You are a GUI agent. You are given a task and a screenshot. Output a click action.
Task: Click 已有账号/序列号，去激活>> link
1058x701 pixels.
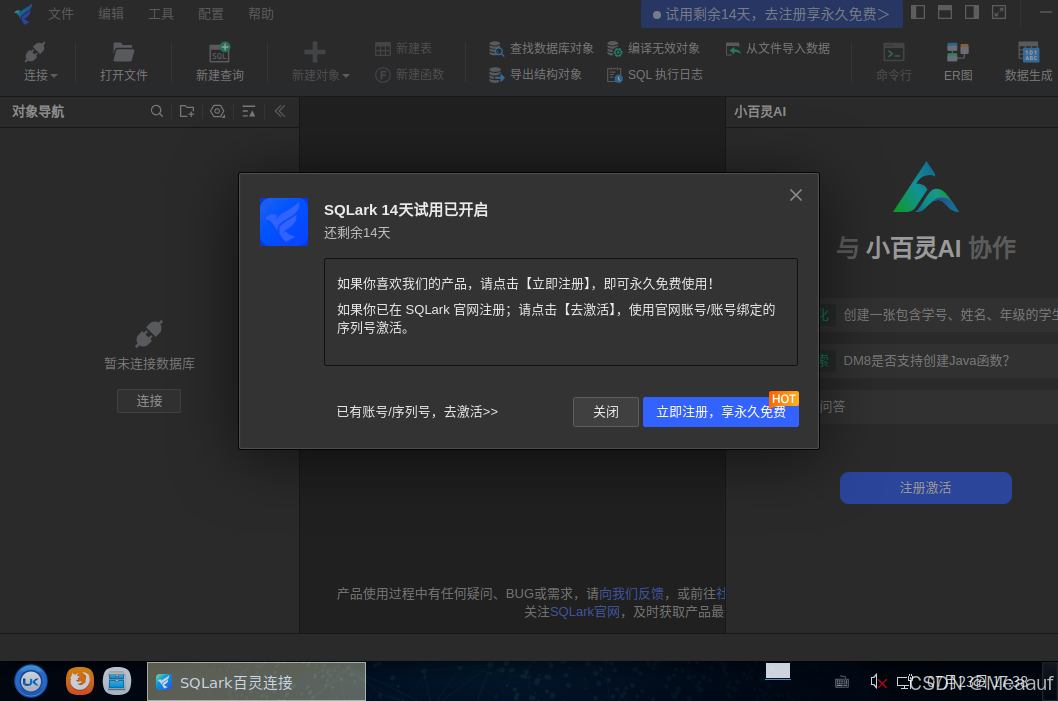[x=417, y=412]
